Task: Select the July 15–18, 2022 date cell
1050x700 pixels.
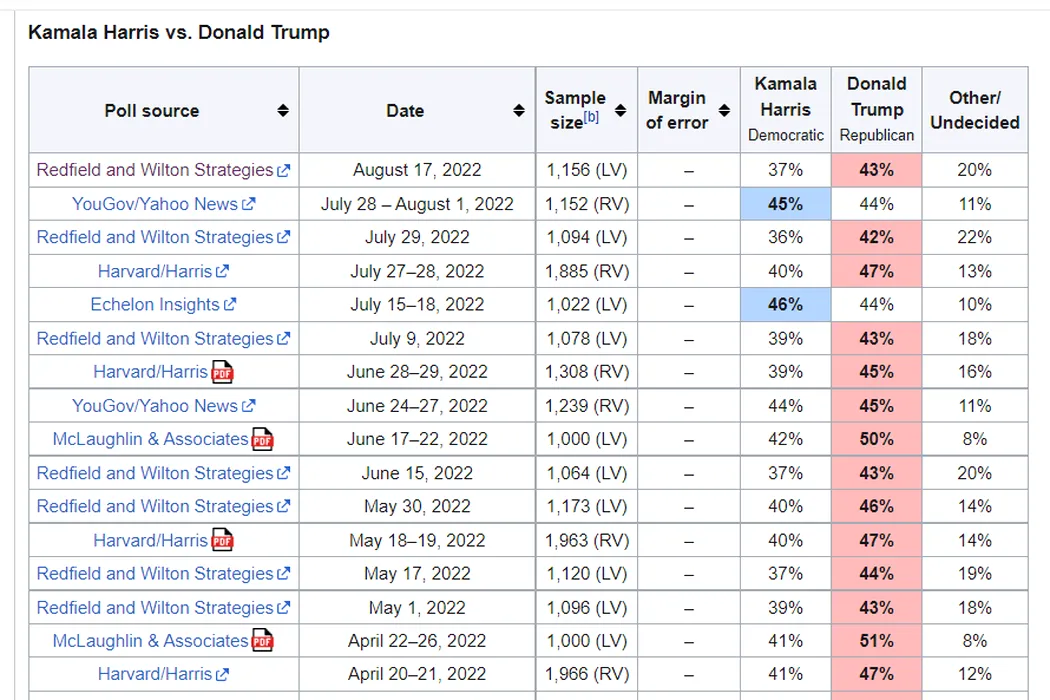Action: point(417,305)
